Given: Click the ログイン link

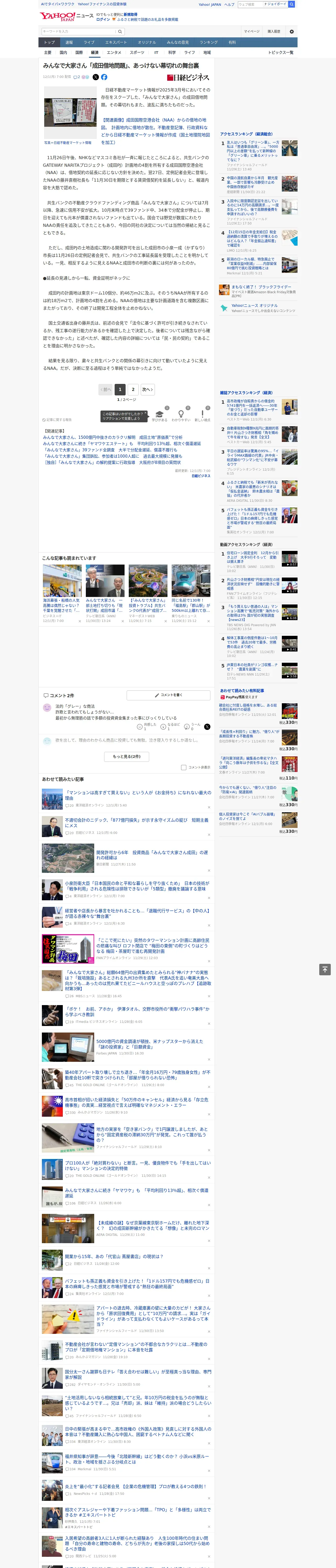Looking at the screenshot, I should [103, 20].
